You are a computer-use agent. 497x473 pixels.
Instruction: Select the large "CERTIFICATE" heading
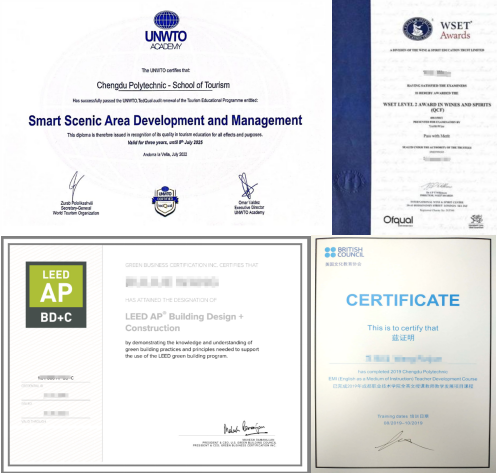tap(403, 300)
